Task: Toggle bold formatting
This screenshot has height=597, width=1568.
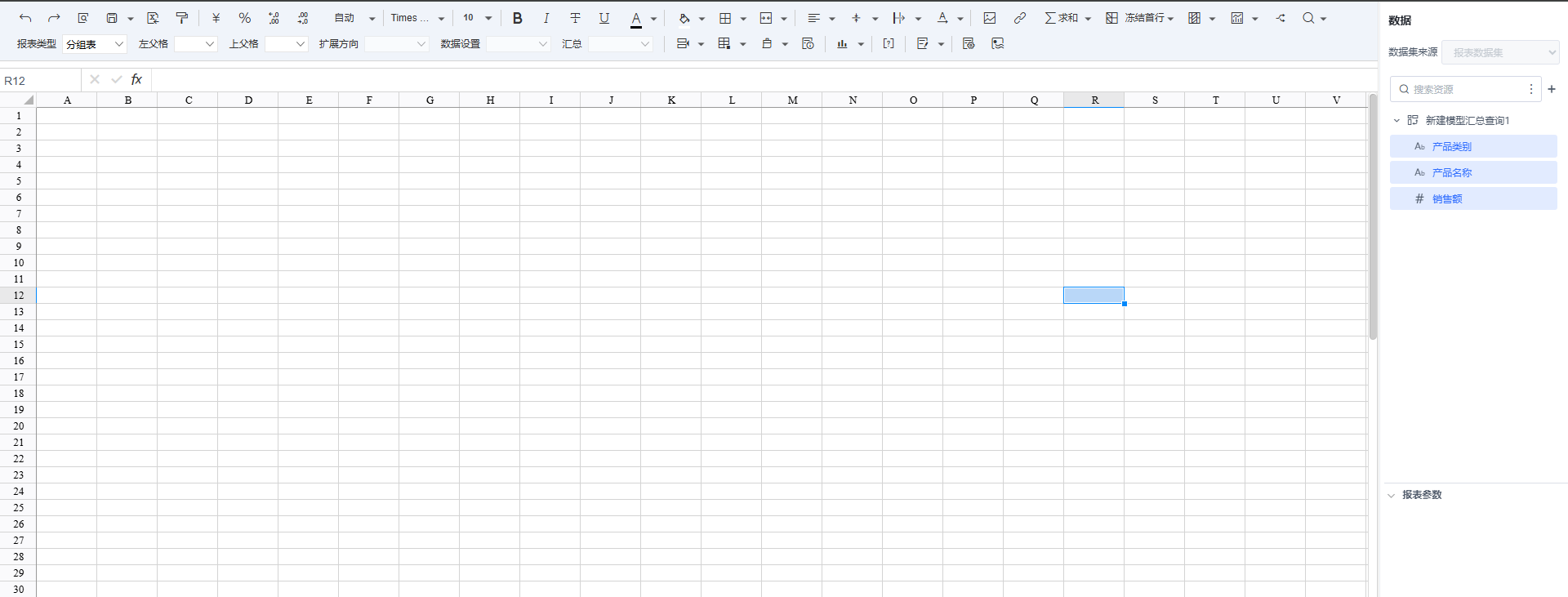Action: pos(517,18)
